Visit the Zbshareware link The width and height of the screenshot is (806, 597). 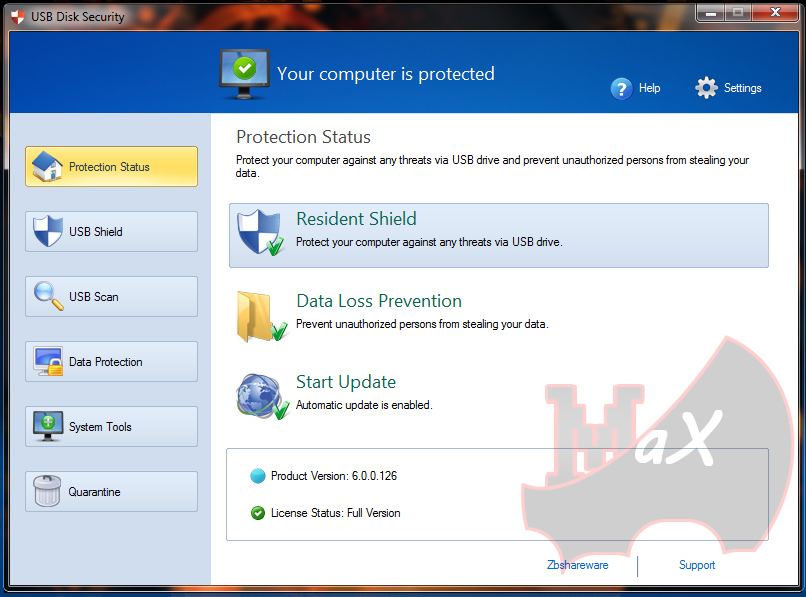(577, 565)
